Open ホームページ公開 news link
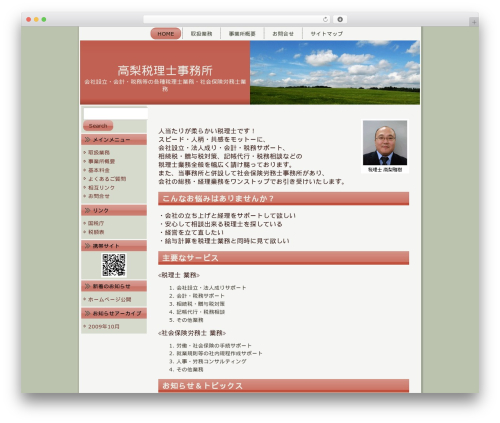The image size is (500, 423). (x=109, y=299)
